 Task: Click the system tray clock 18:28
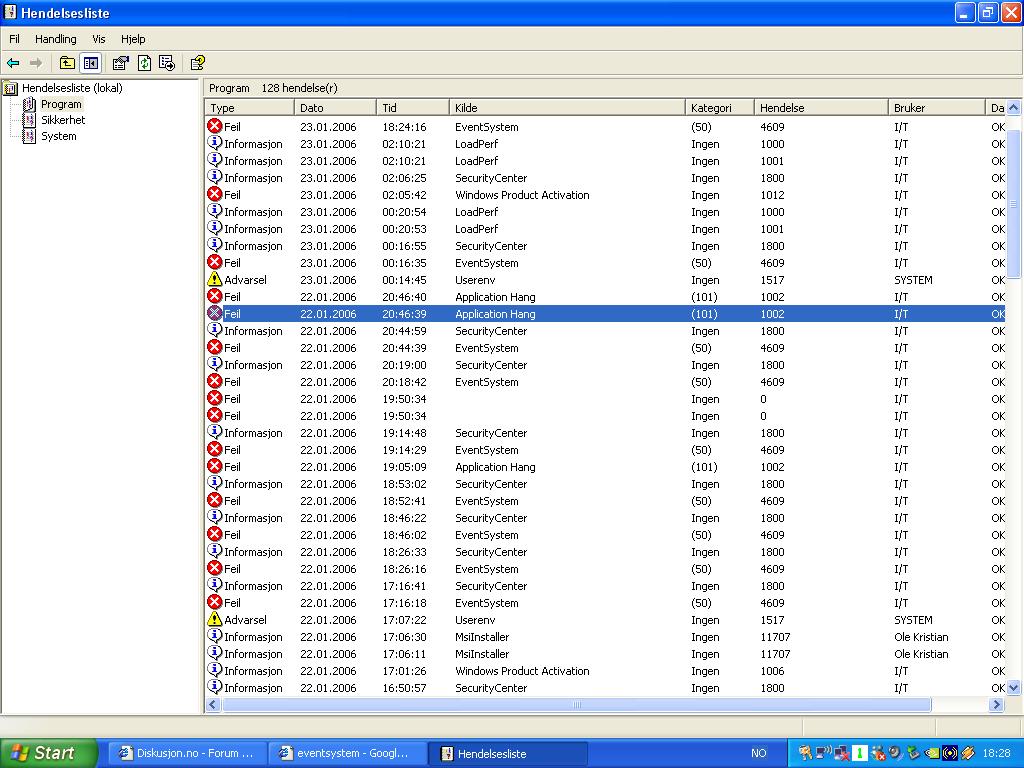point(997,753)
